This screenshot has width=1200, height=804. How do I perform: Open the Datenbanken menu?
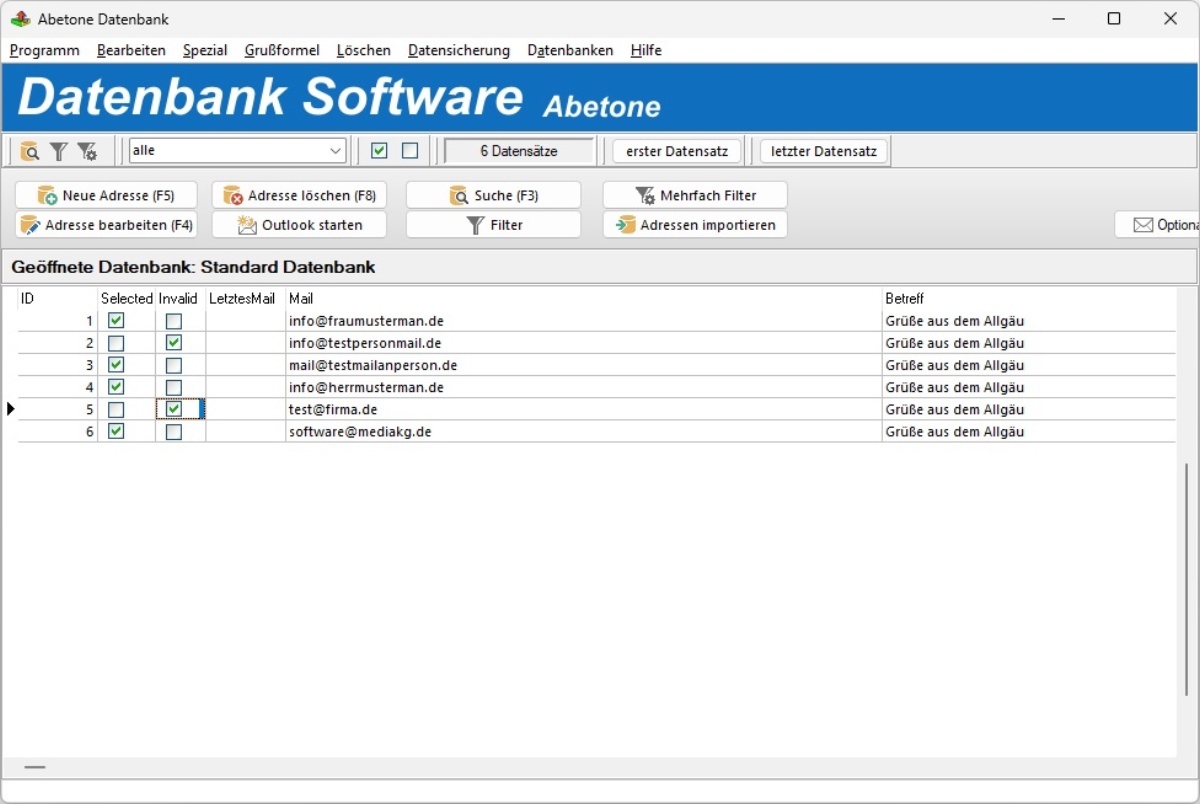(x=570, y=50)
